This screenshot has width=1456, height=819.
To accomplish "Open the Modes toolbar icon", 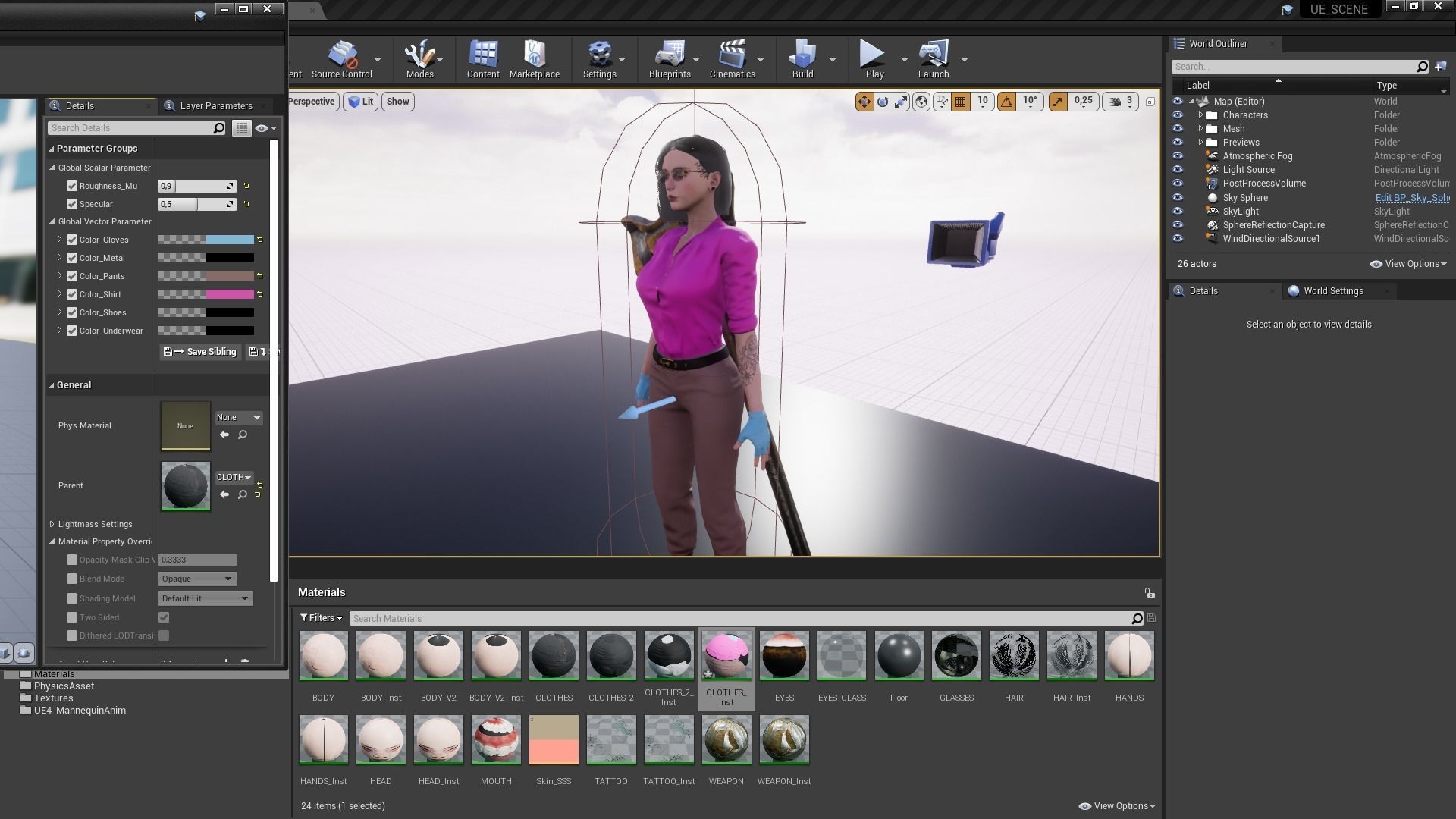I will [419, 60].
